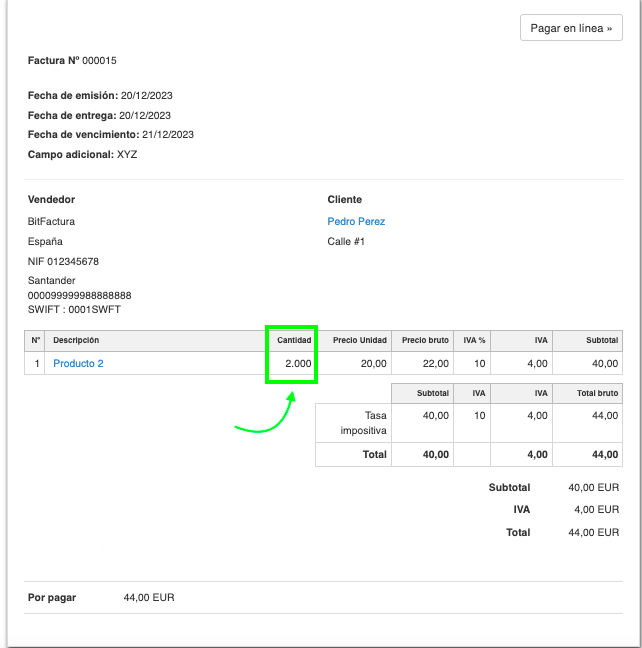Click the Campo adicional XYZ line
The height and width of the screenshot is (648, 642).
(83, 154)
